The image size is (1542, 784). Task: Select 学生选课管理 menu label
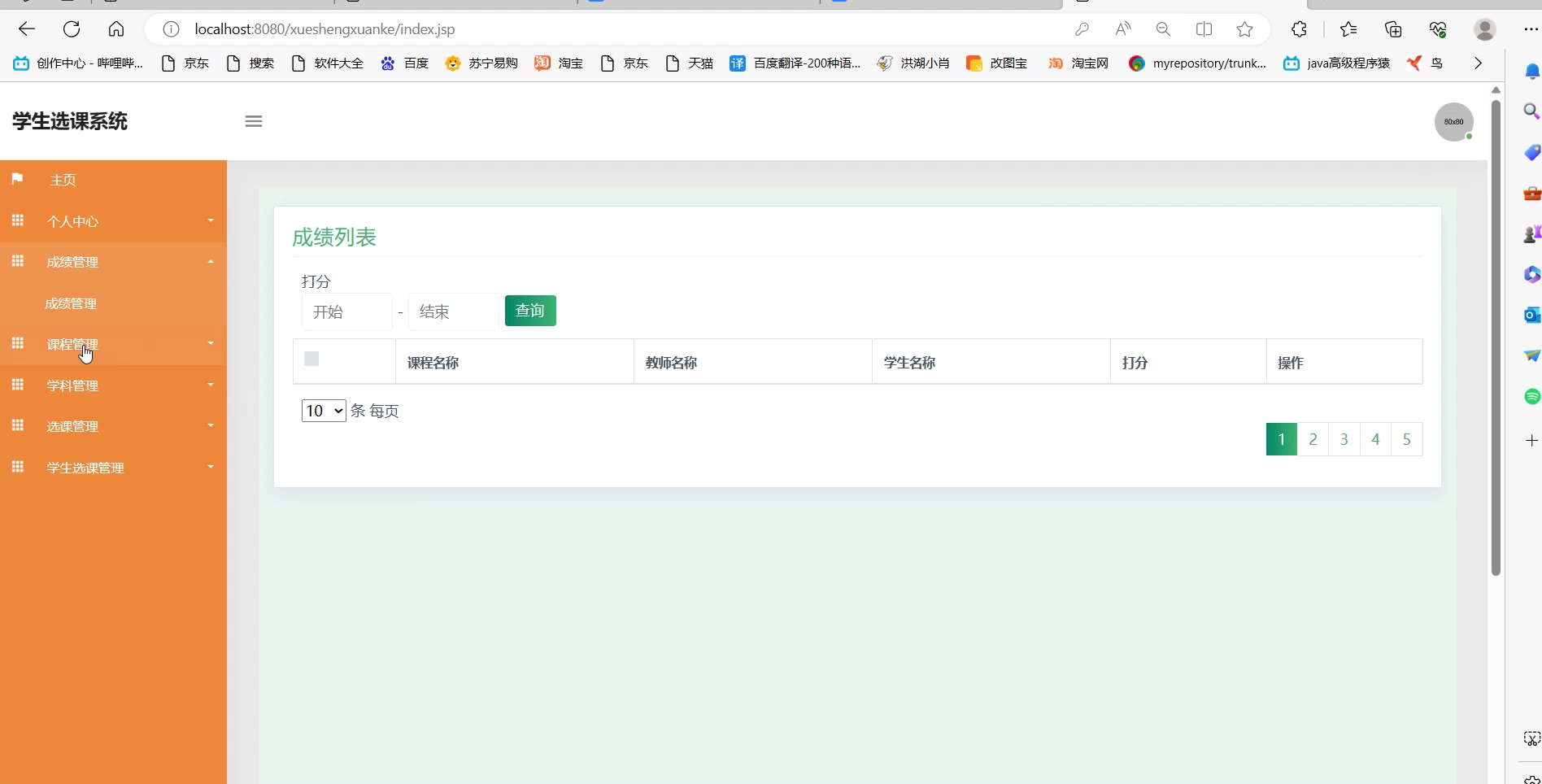(x=85, y=468)
